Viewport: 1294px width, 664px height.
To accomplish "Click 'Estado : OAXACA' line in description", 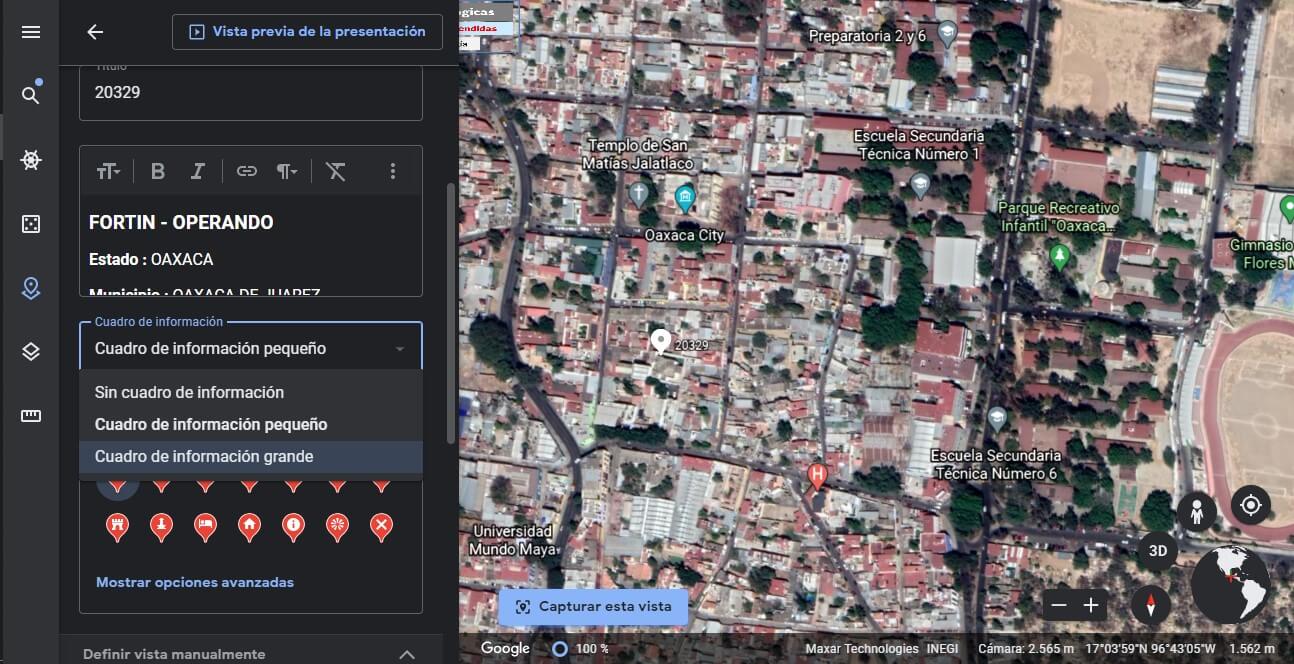I will point(151,259).
